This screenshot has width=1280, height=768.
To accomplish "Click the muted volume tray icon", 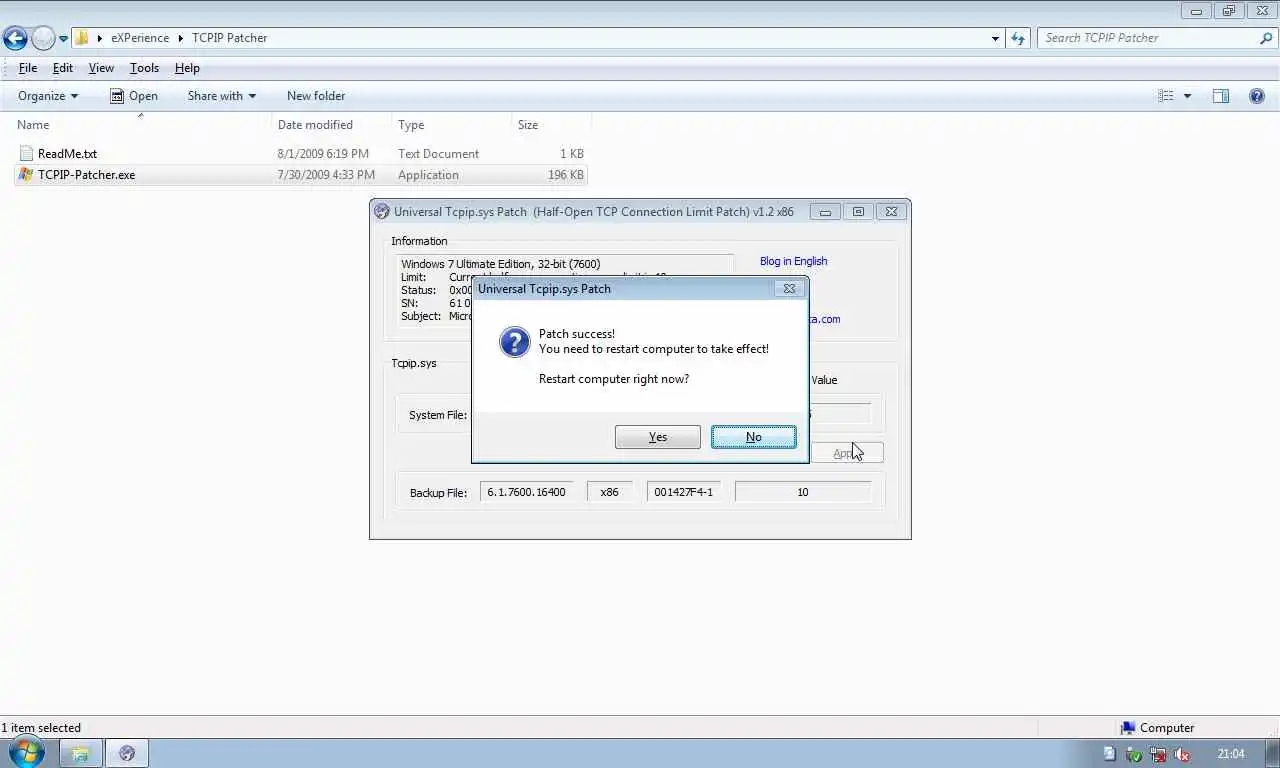I will point(1182,754).
